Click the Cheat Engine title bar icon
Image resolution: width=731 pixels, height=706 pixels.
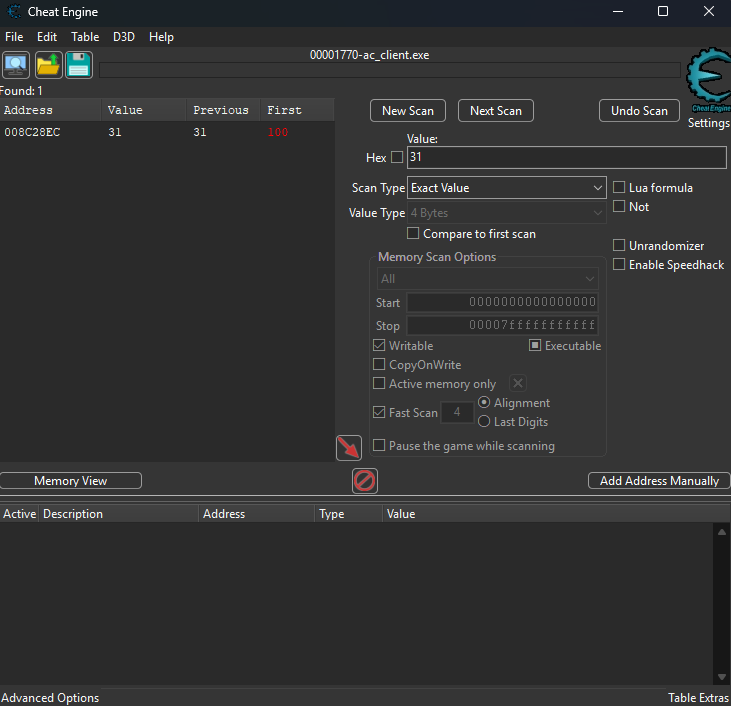(13, 12)
